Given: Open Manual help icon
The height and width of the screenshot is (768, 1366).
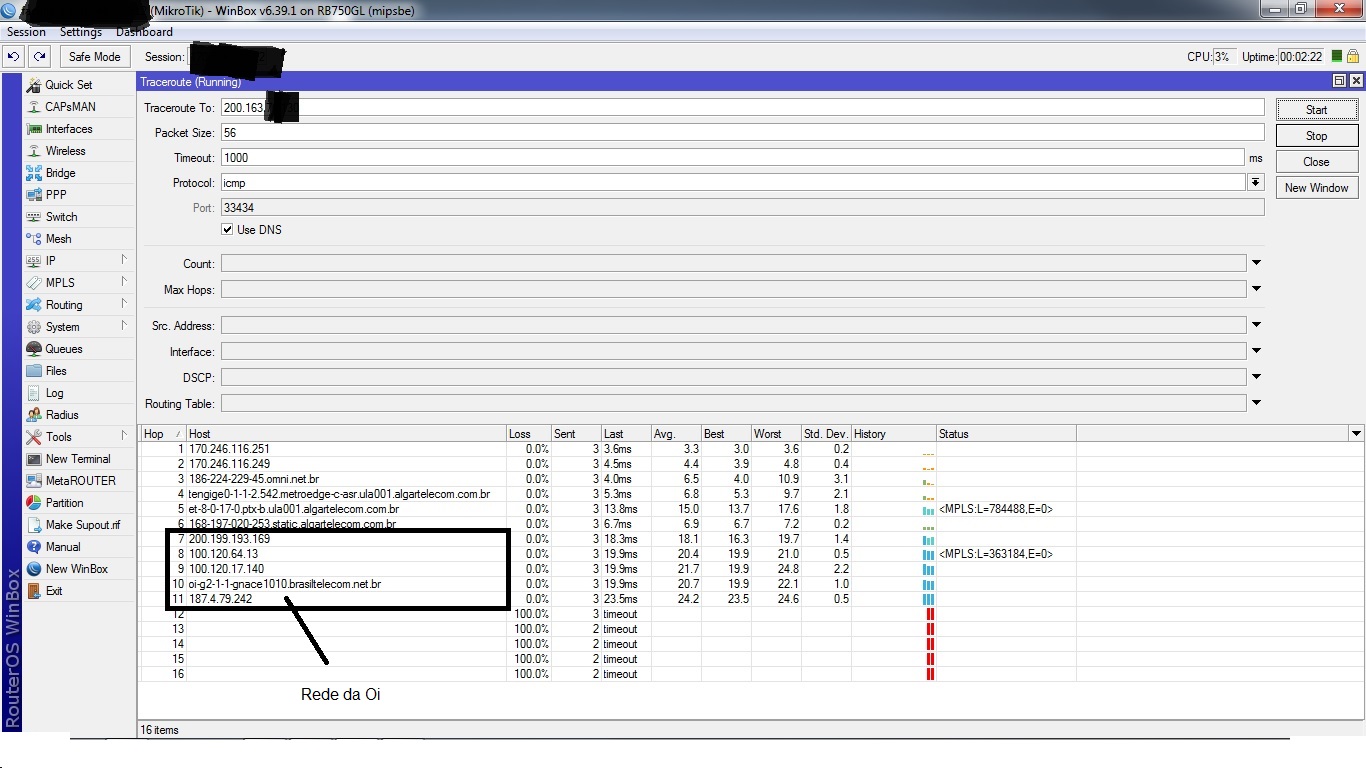Looking at the screenshot, I should pyautogui.click(x=34, y=547).
